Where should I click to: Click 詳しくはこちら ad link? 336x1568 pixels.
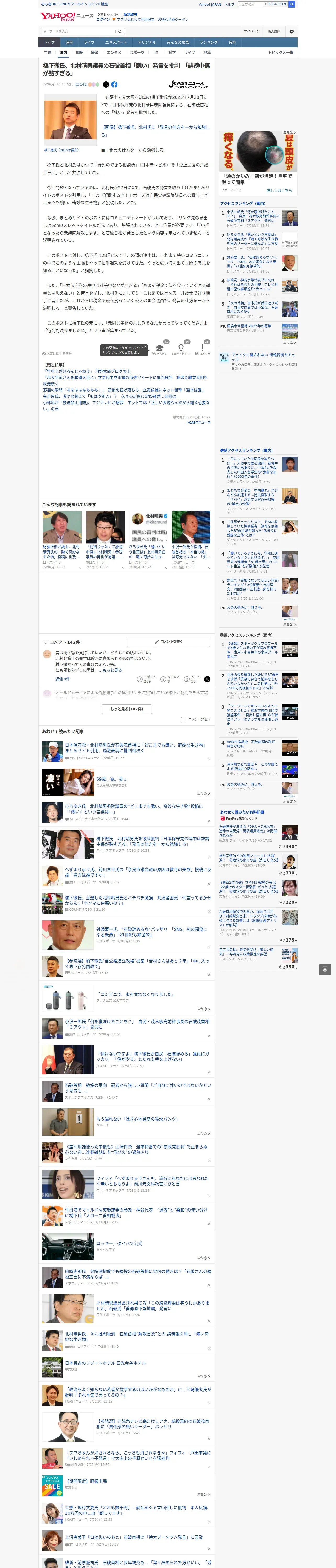point(279,191)
